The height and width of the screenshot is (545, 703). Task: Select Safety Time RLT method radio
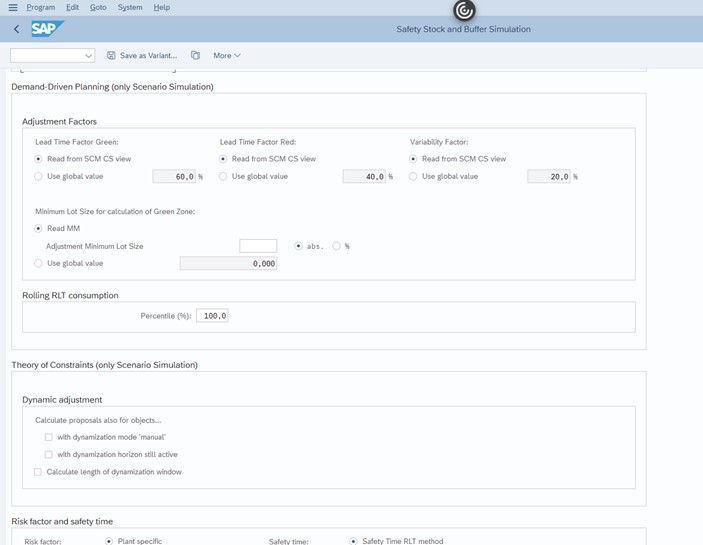353,541
